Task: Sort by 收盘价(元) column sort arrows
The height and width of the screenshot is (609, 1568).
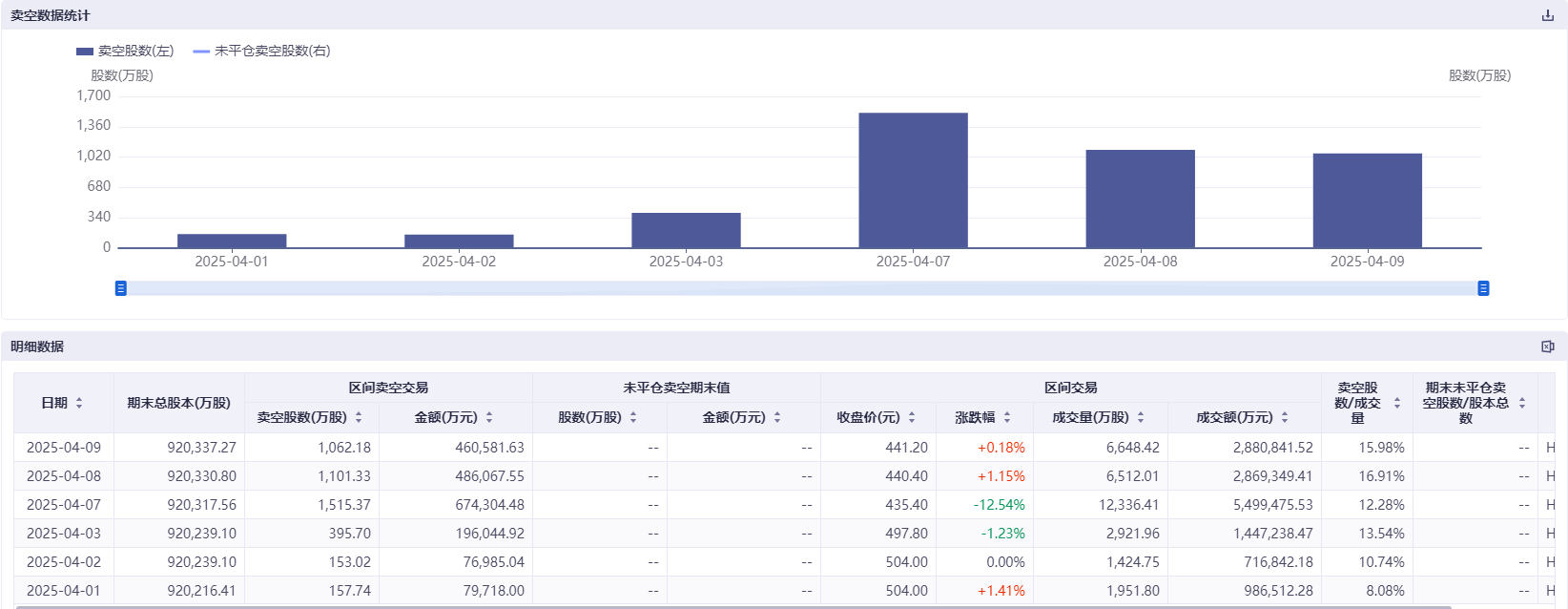Action: pyautogui.click(x=912, y=417)
